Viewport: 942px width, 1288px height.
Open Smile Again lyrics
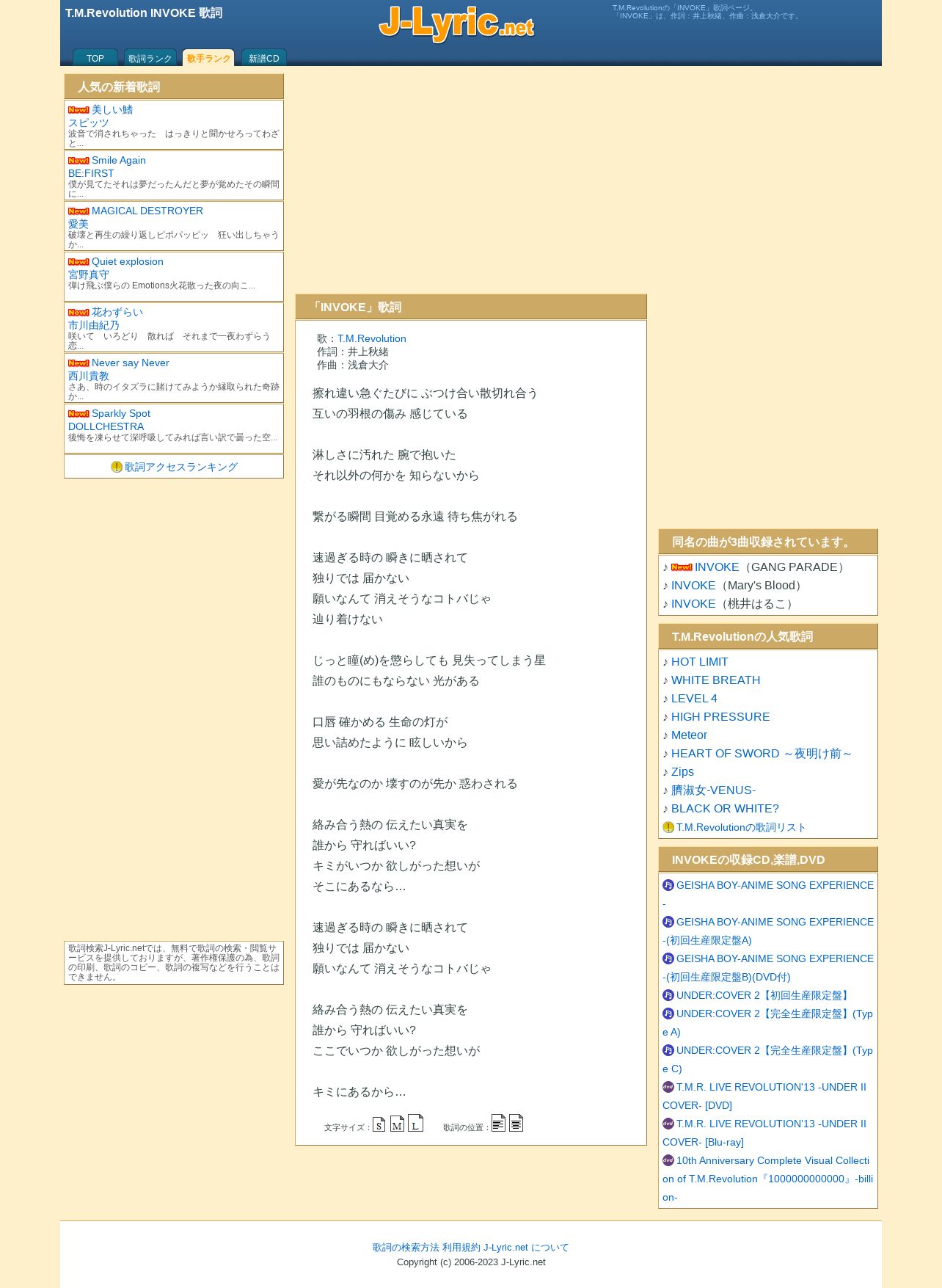click(119, 160)
